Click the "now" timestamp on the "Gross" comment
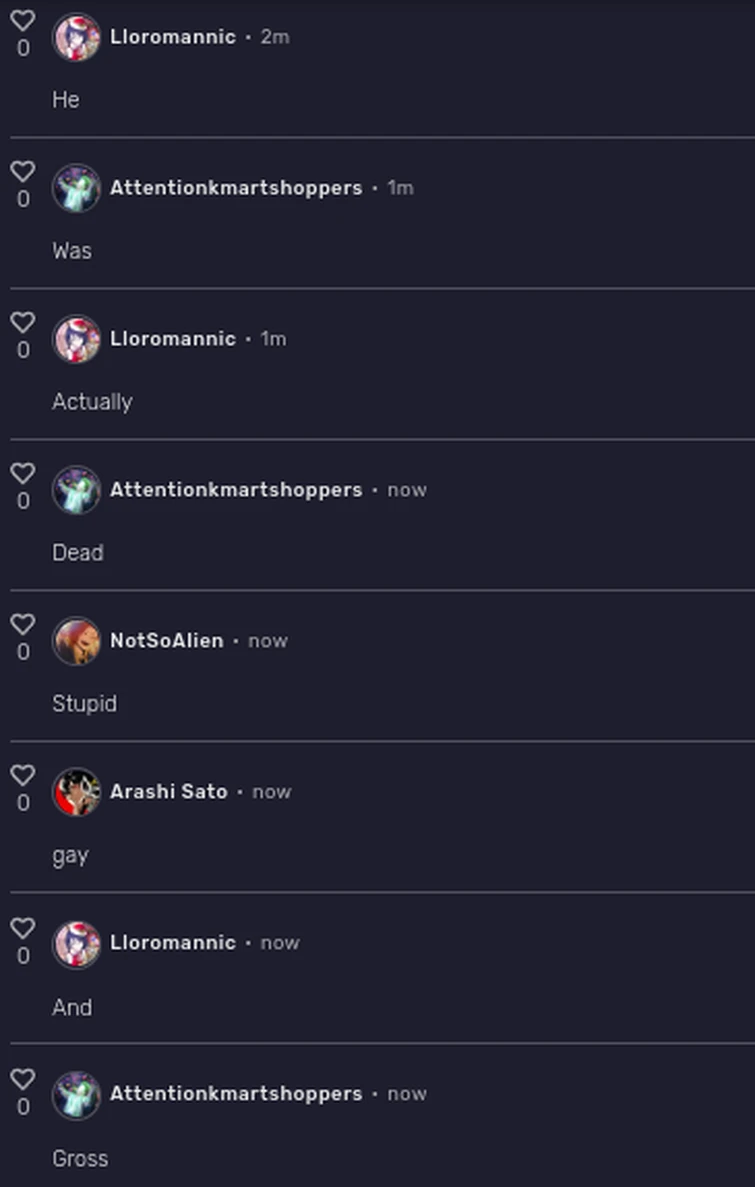 (x=406, y=1094)
